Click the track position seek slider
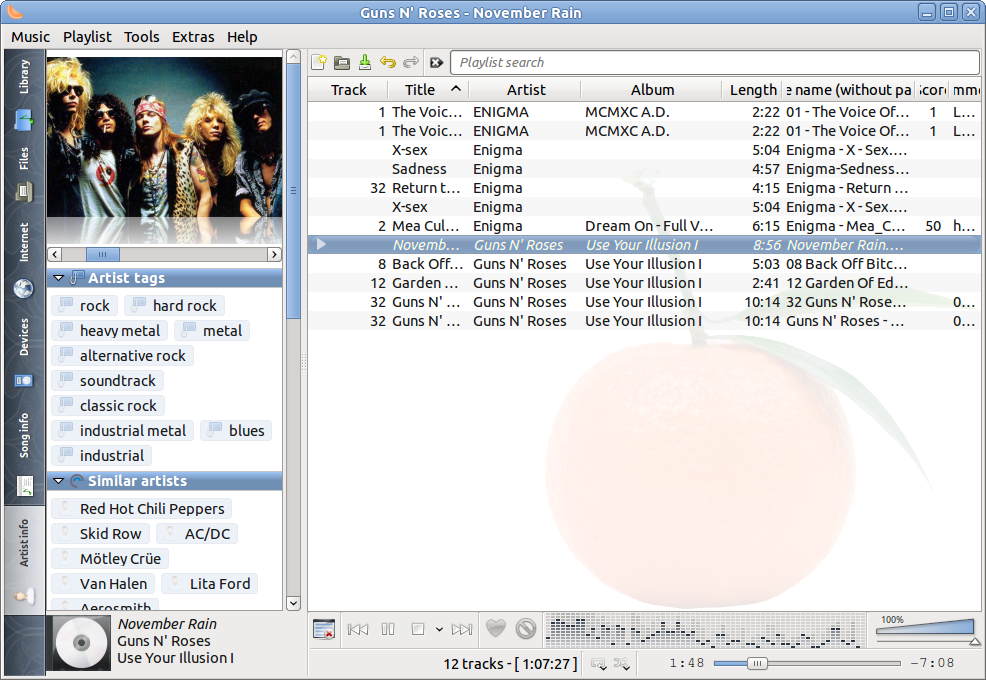986x680 pixels. (x=807, y=663)
